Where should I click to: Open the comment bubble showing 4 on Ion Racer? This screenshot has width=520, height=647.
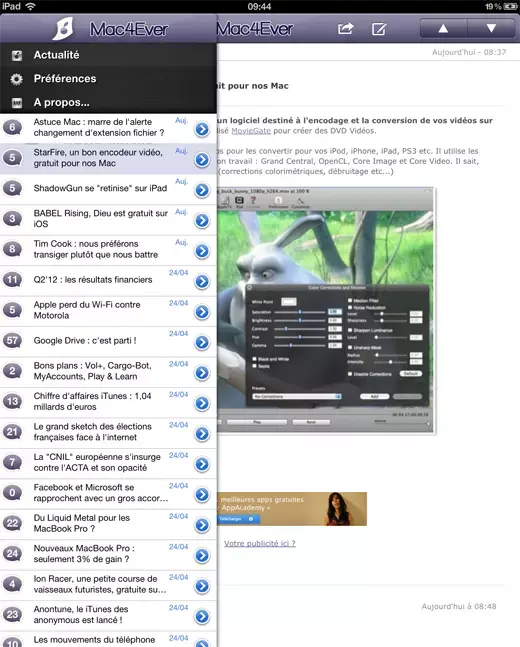pyautogui.click(x=12, y=584)
